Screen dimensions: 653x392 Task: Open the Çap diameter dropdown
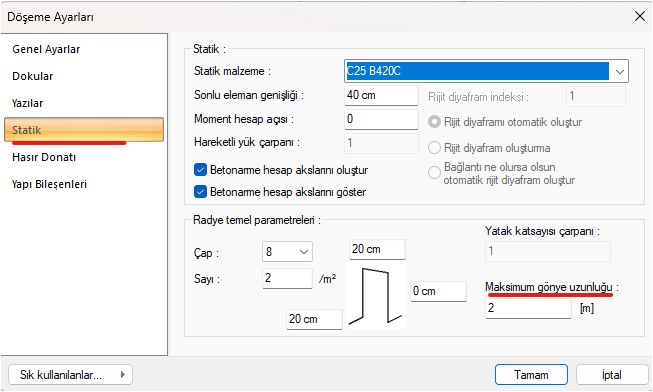pos(287,252)
